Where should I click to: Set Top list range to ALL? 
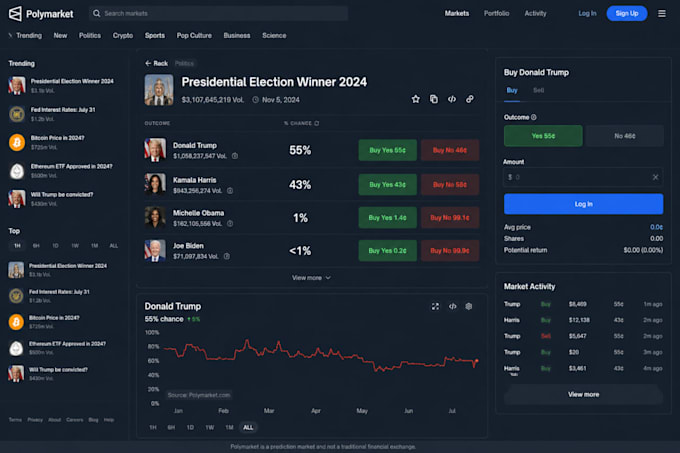pos(114,246)
